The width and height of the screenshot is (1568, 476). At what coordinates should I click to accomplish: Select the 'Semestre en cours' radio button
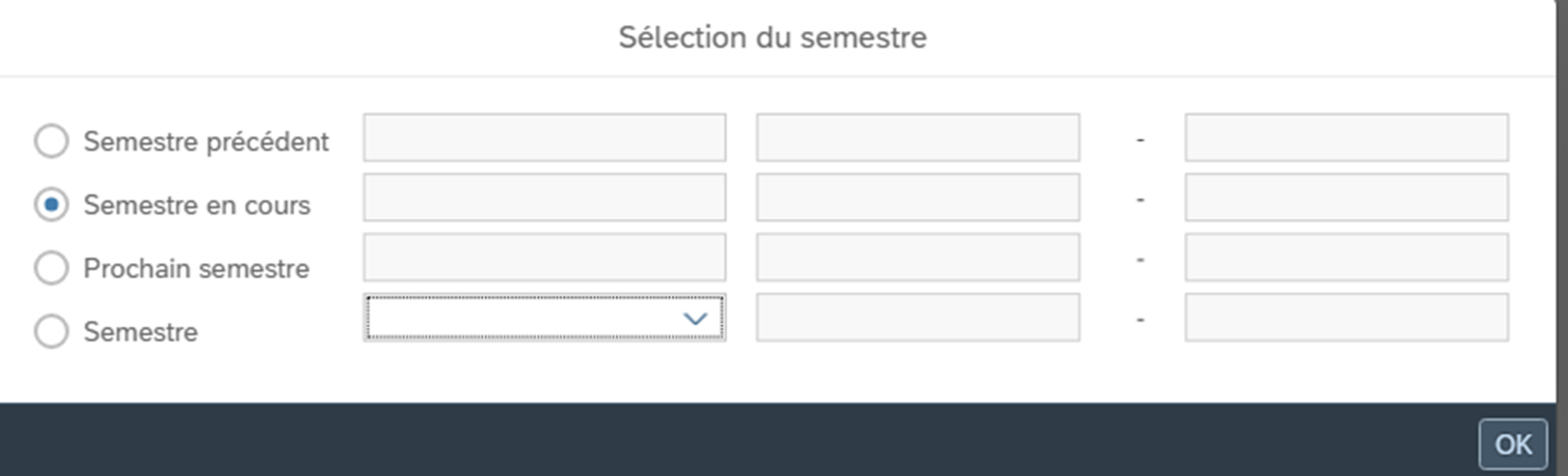51,204
